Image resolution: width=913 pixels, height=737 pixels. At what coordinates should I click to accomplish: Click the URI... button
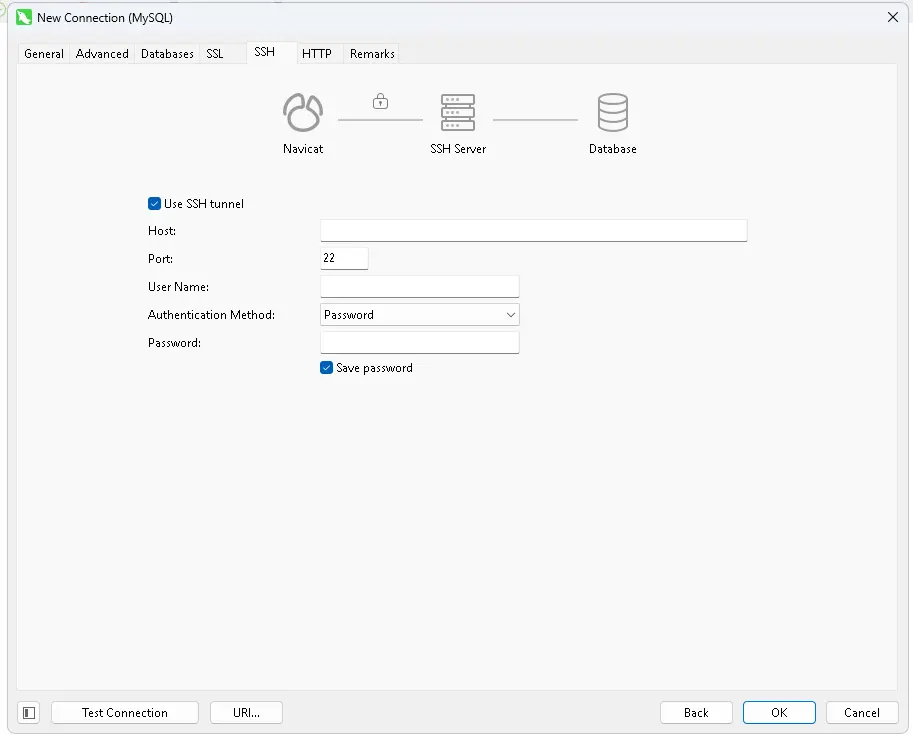coord(246,713)
